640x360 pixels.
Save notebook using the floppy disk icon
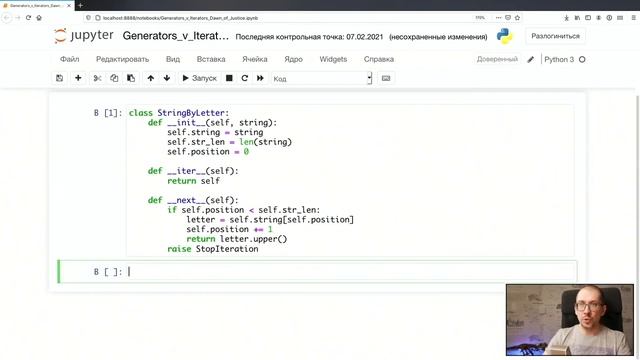pyautogui.click(x=60, y=78)
